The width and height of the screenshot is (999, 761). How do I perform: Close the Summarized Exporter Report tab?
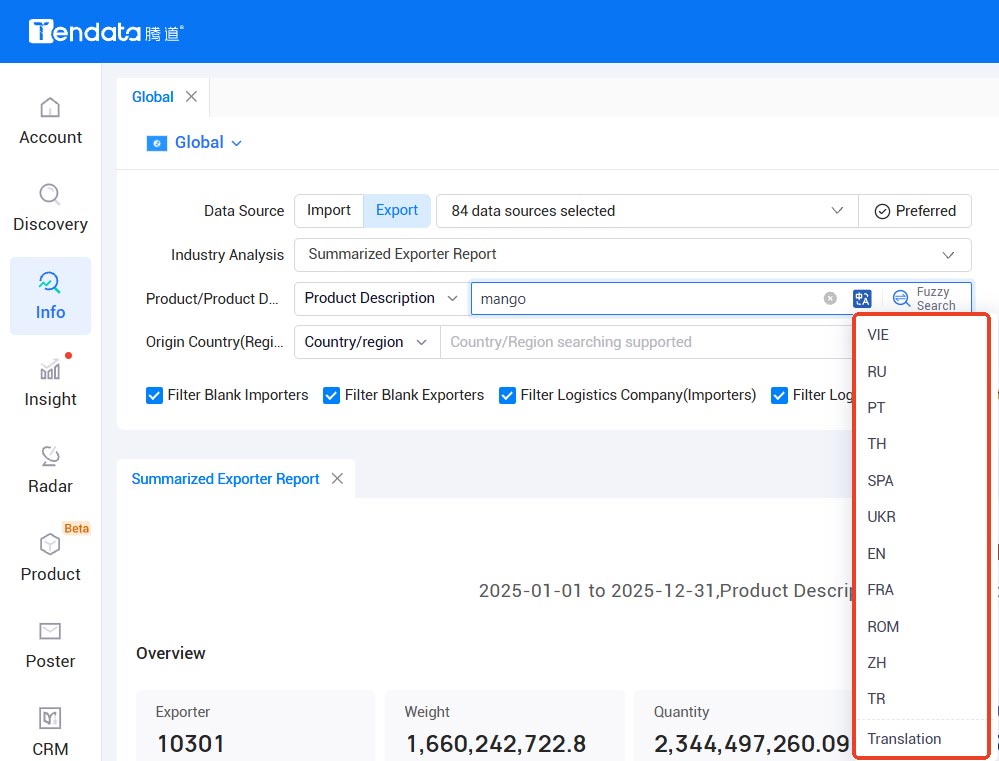[337, 478]
